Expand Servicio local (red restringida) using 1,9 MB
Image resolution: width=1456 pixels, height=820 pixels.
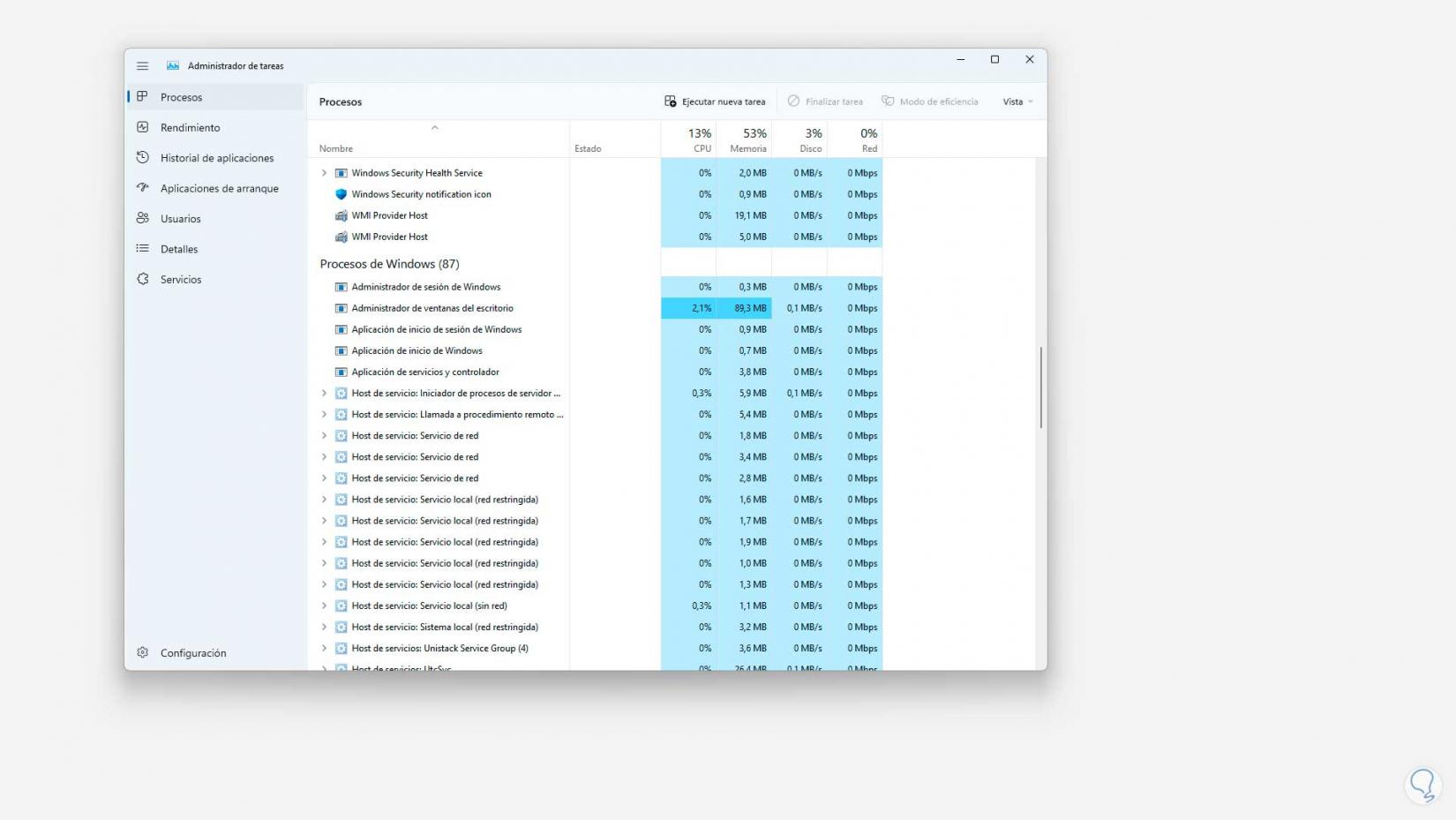pyautogui.click(x=324, y=542)
